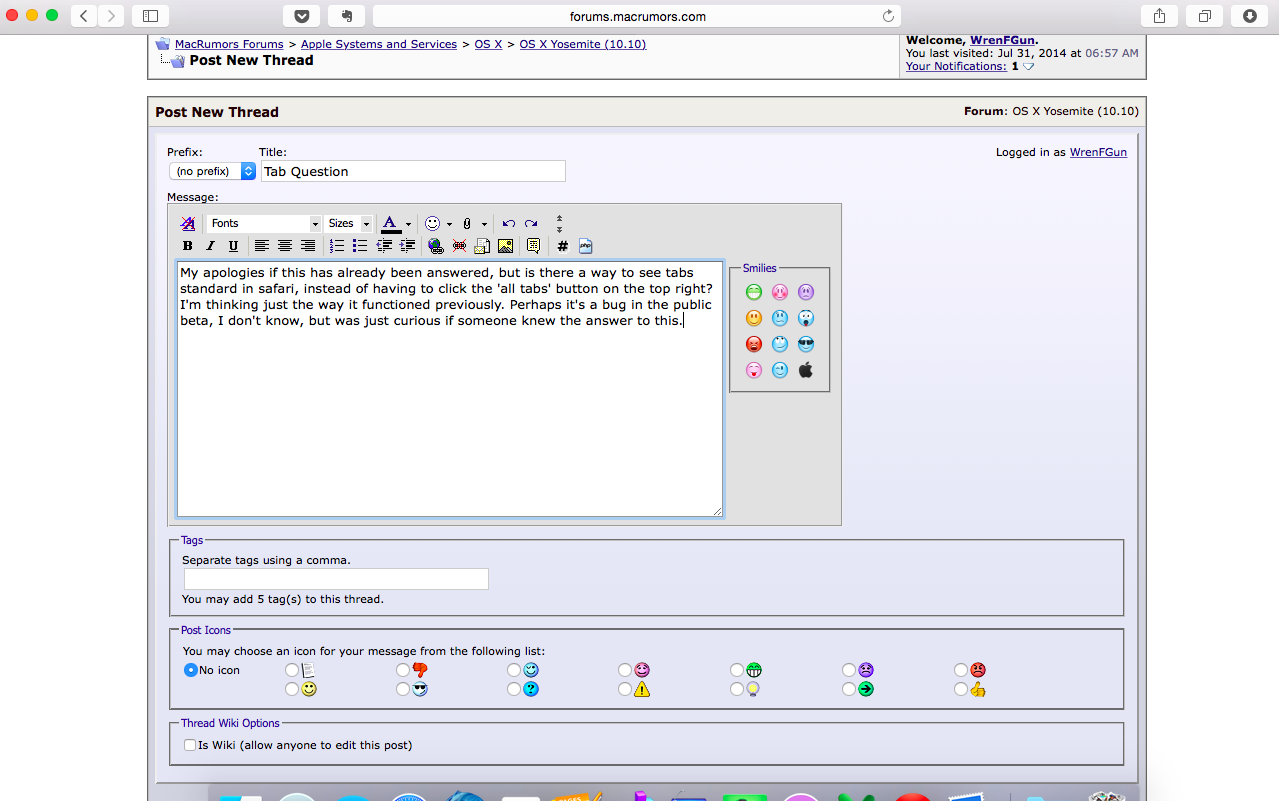Decrease the editor size with the up arrow
Screen dimensions: 1279x801
click(559, 218)
